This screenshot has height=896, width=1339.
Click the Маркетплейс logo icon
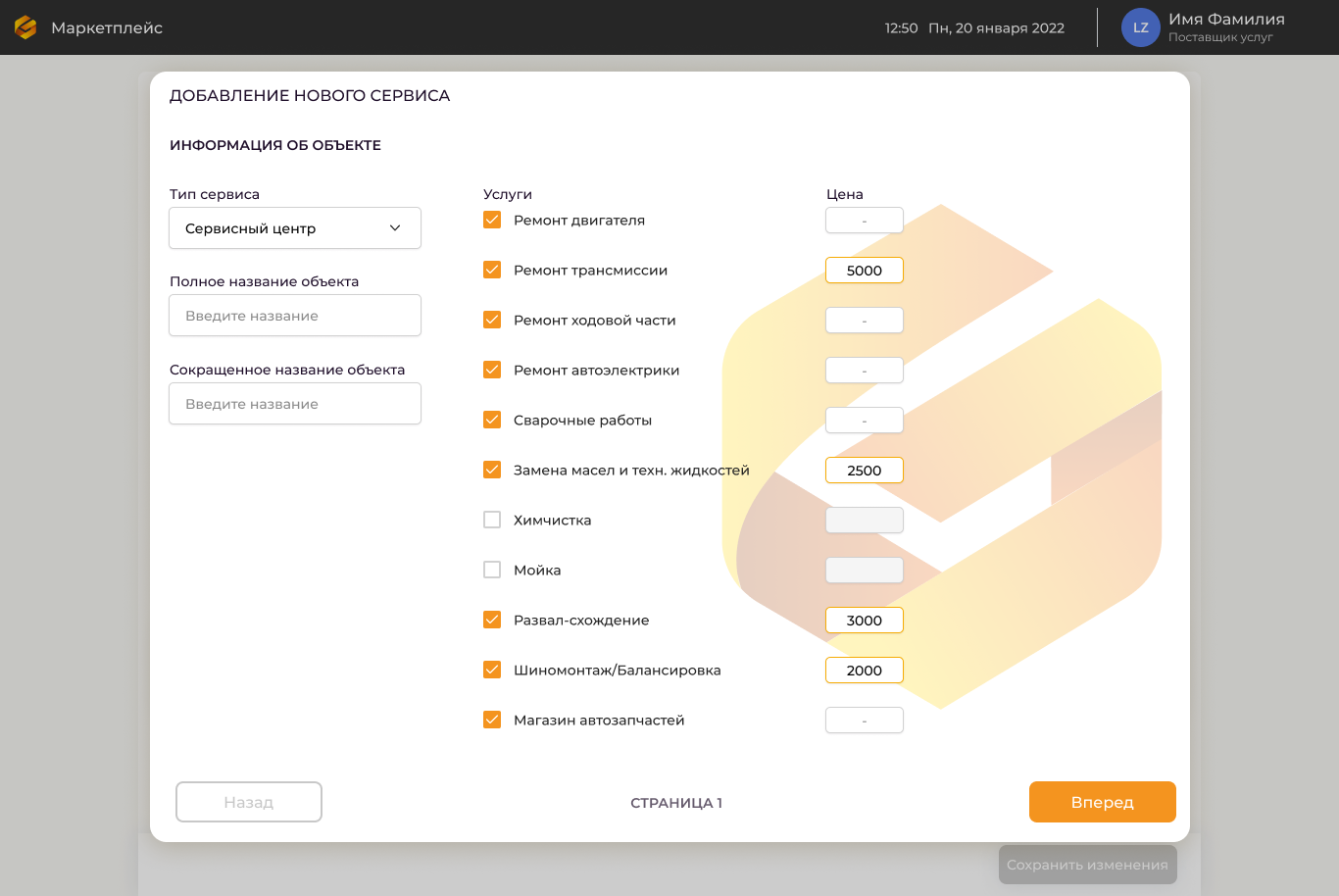pyautogui.click(x=25, y=27)
